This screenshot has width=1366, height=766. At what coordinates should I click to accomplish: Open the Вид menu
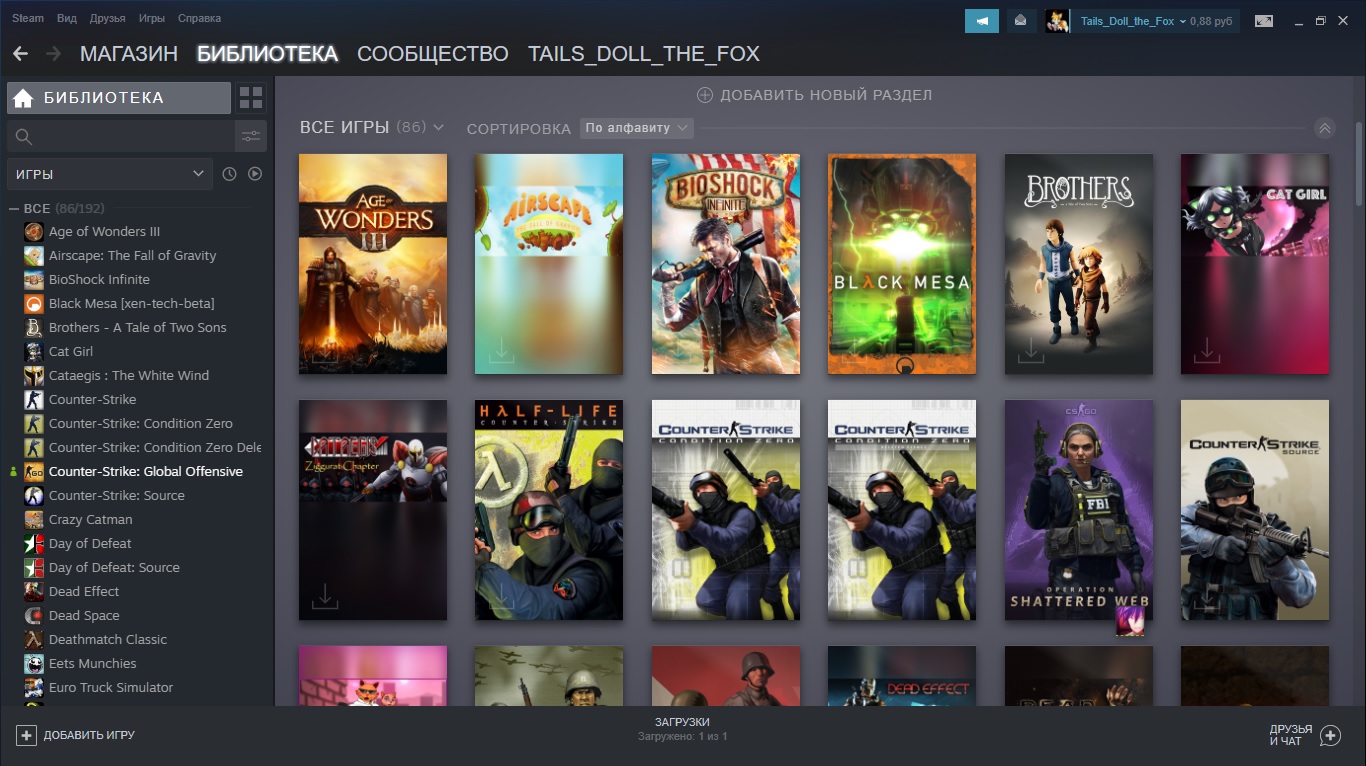pyautogui.click(x=67, y=18)
